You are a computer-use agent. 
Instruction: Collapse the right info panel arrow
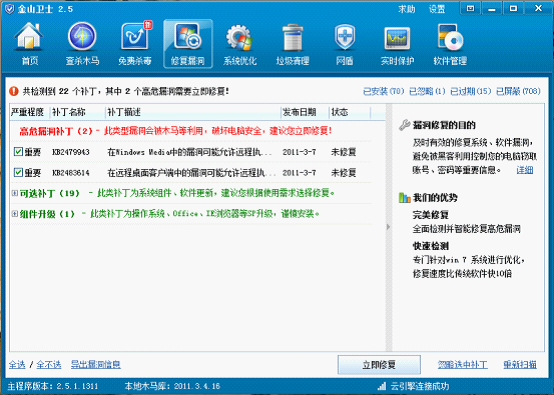pyautogui.click(x=389, y=227)
